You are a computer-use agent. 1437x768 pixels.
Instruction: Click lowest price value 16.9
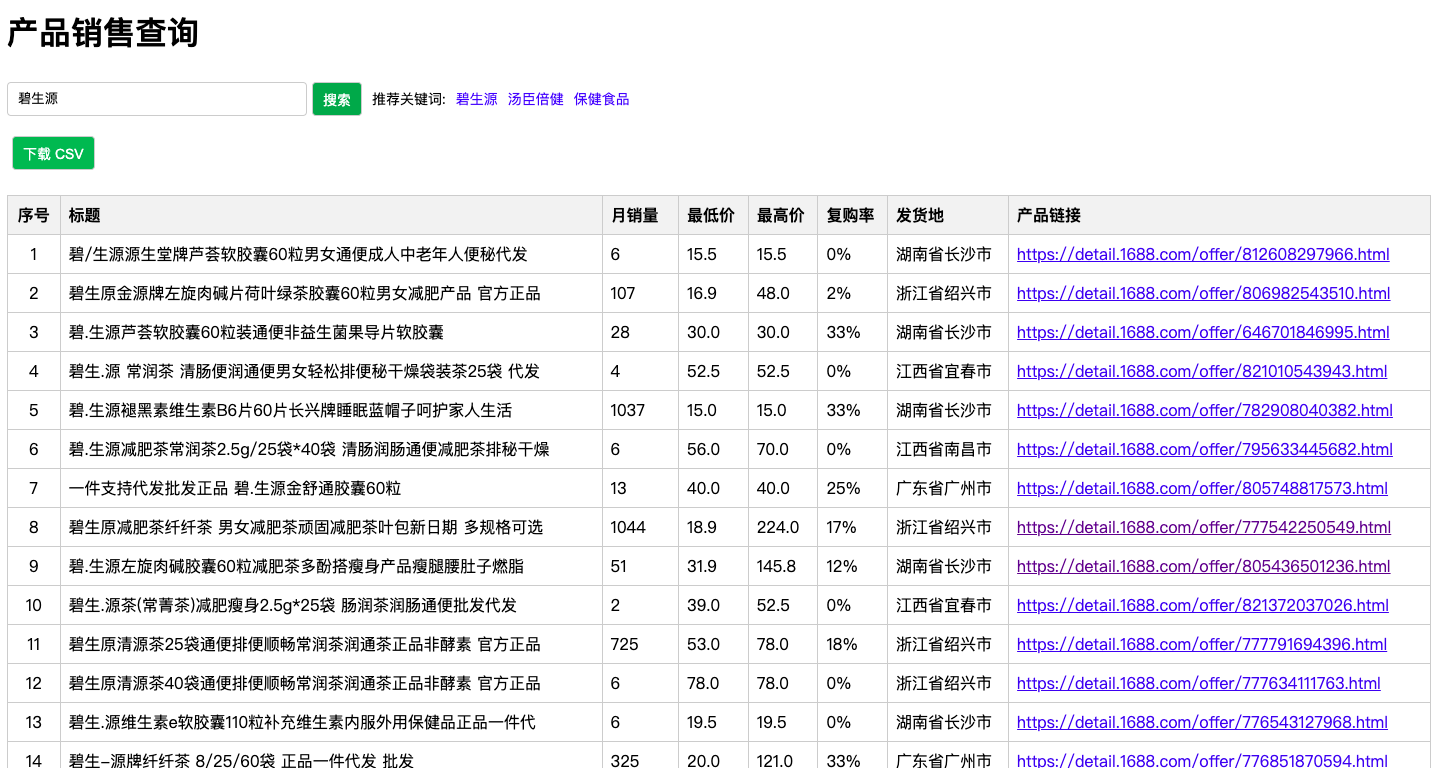click(702, 293)
